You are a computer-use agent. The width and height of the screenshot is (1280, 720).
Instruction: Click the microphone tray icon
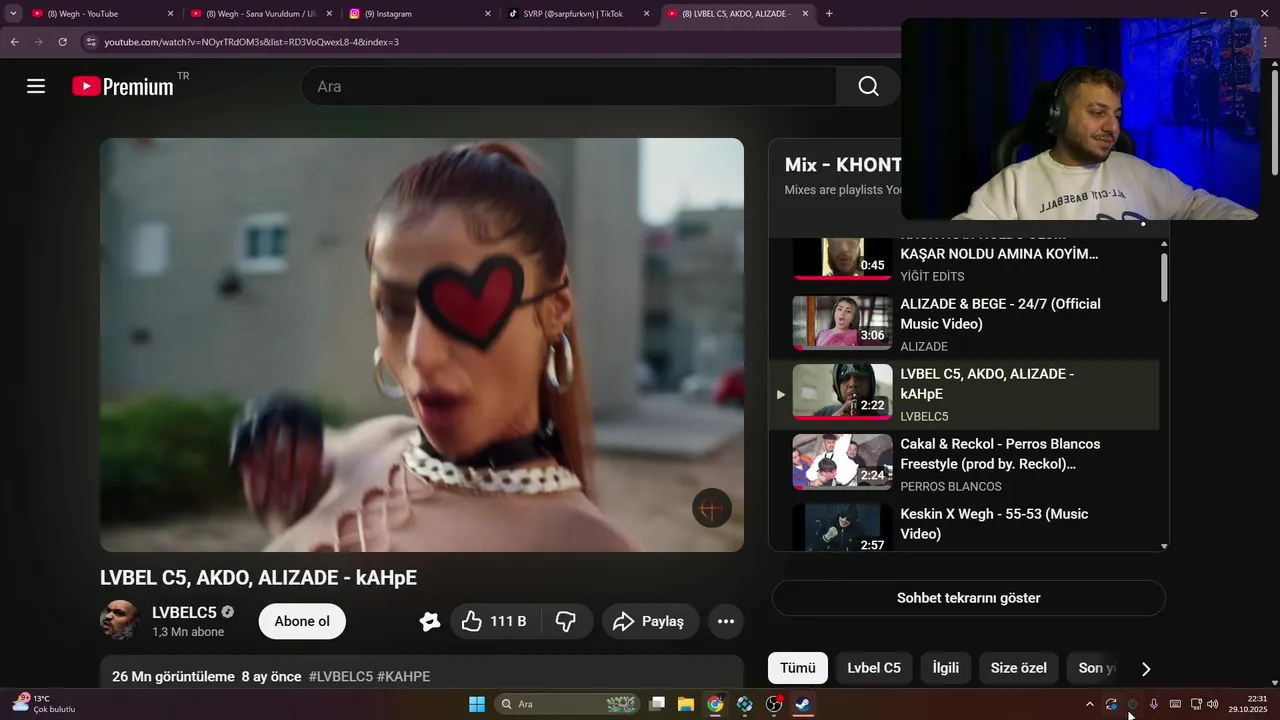click(1154, 704)
